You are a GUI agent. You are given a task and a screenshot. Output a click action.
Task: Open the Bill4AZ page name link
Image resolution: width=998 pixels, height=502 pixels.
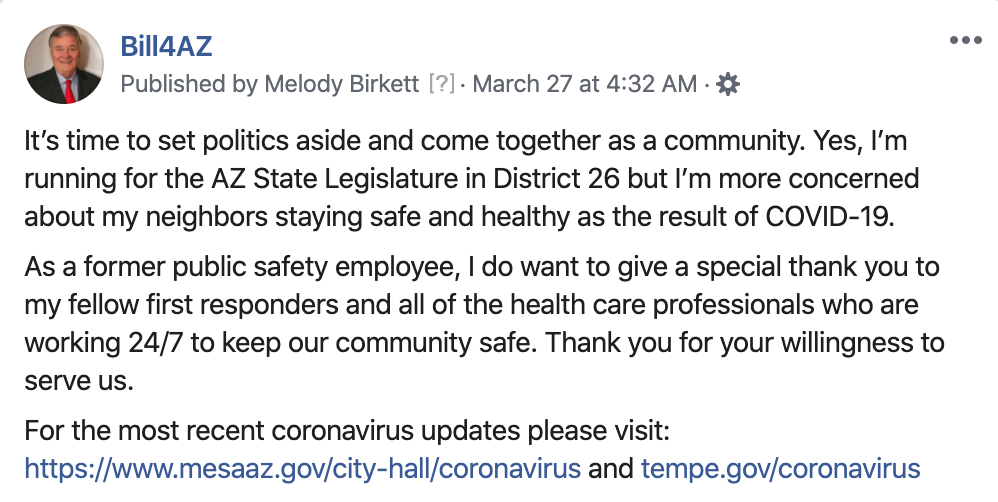[x=166, y=46]
